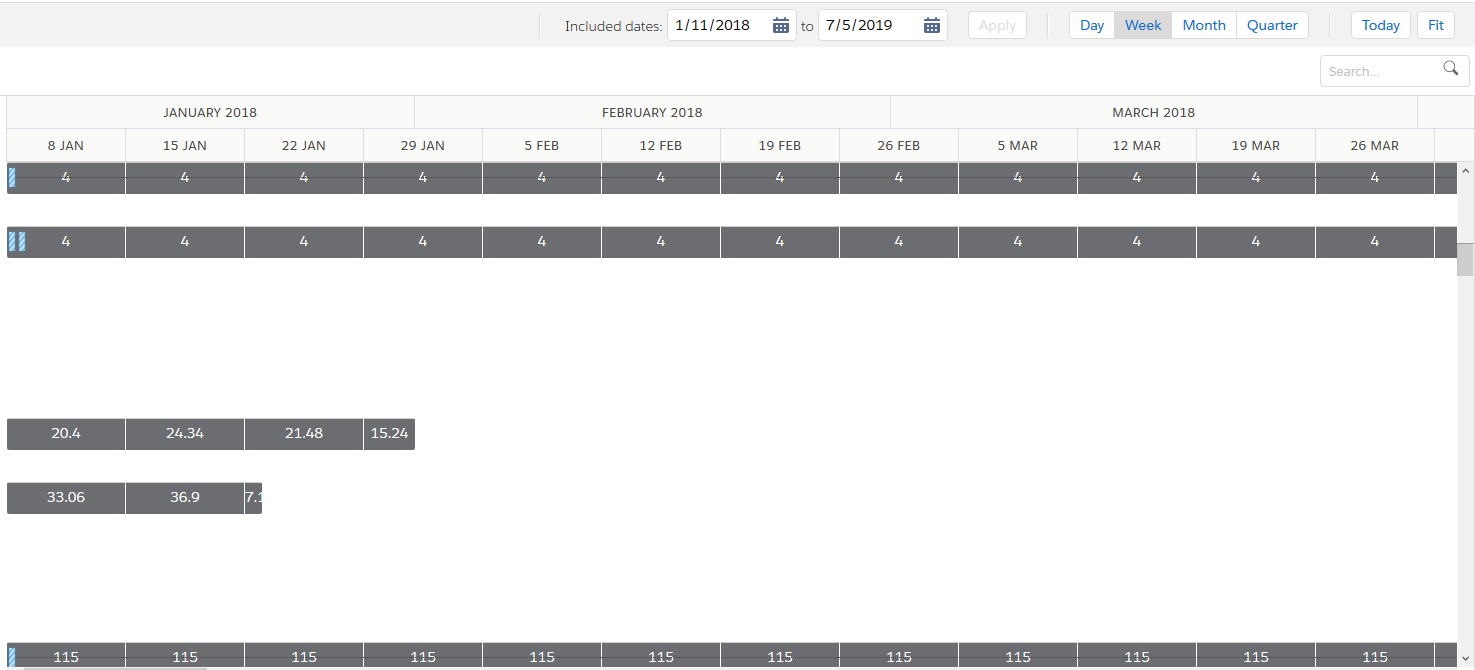Select the February 2018 month header
The width and height of the screenshot is (1475, 670).
pos(652,113)
